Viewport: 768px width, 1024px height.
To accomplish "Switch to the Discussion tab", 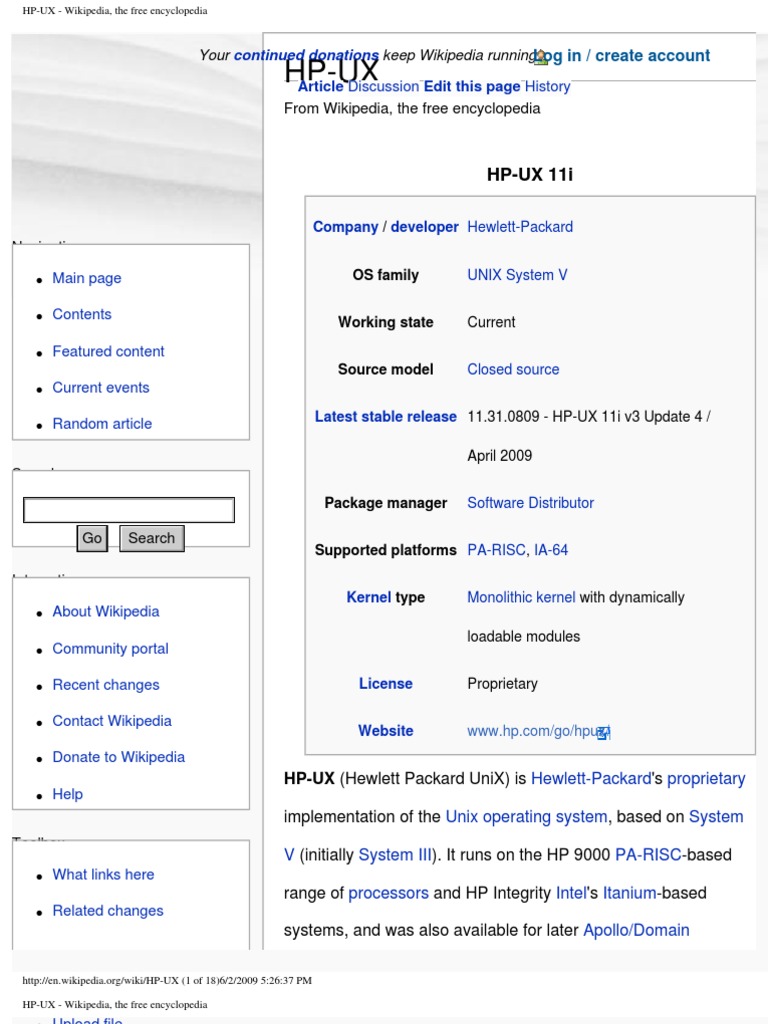I will point(383,86).
